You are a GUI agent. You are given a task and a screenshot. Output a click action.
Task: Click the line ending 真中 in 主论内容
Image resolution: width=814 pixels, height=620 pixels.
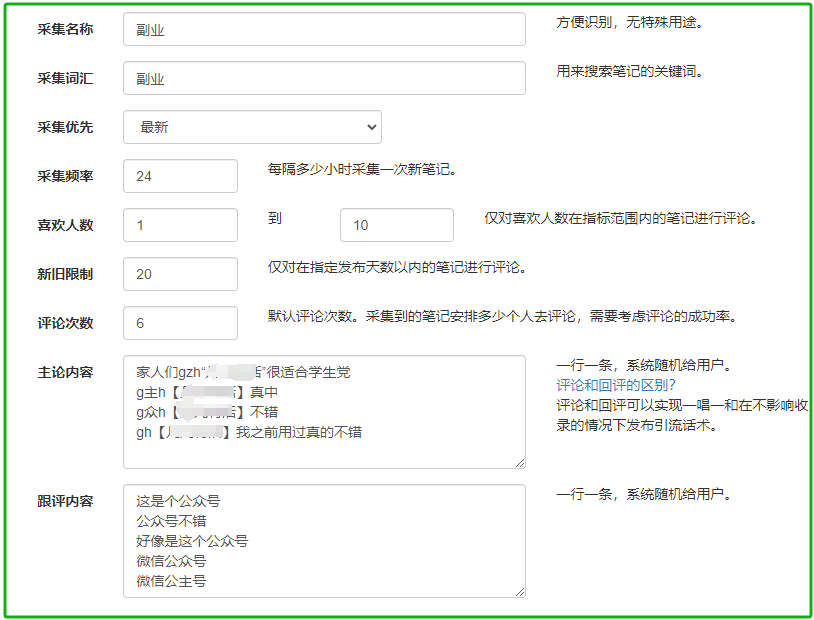(x=207, y=392)
